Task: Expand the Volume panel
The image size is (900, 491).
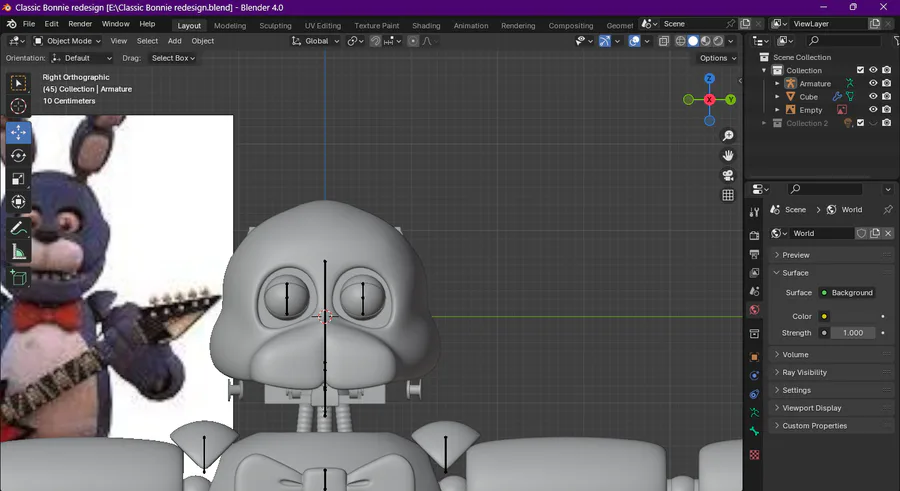Action: coord(832,354)
